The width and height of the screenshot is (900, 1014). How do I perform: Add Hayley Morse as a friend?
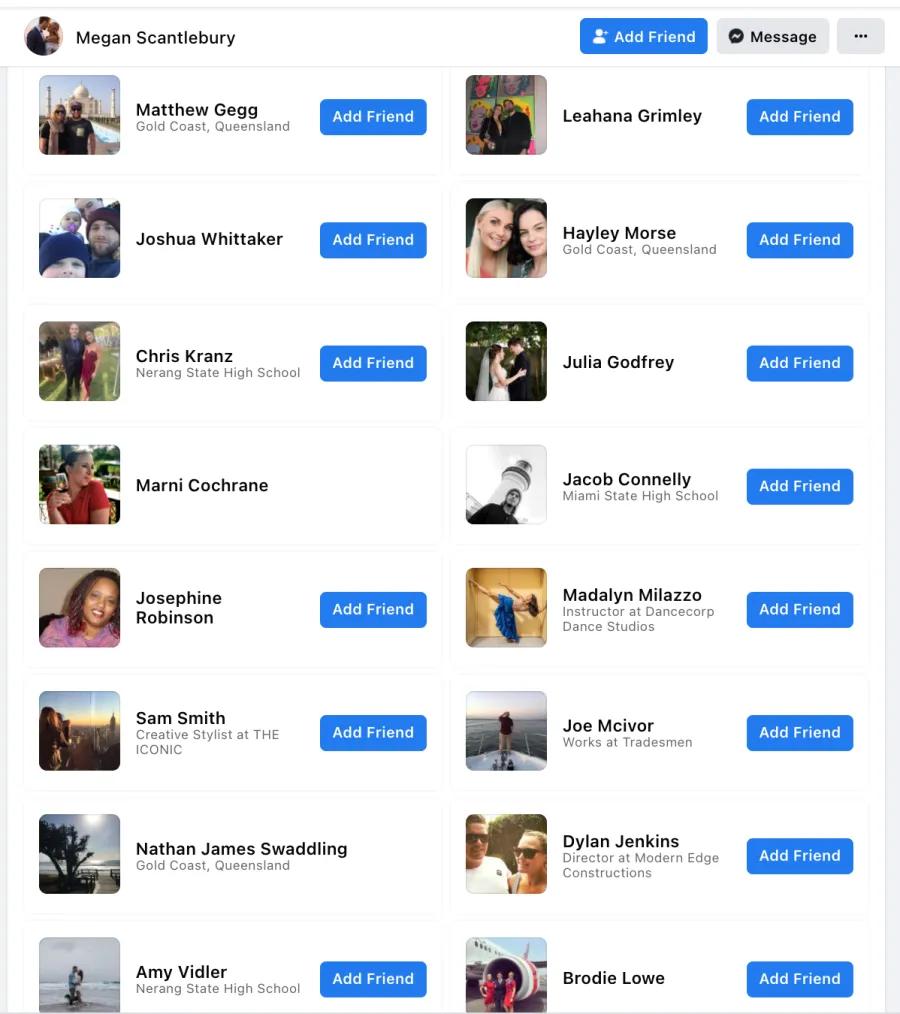click(800, 240)
